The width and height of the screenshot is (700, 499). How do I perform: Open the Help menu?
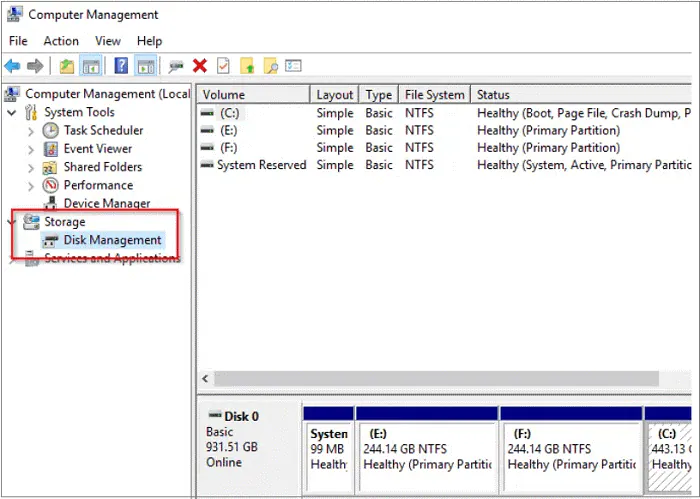point(149,41)
